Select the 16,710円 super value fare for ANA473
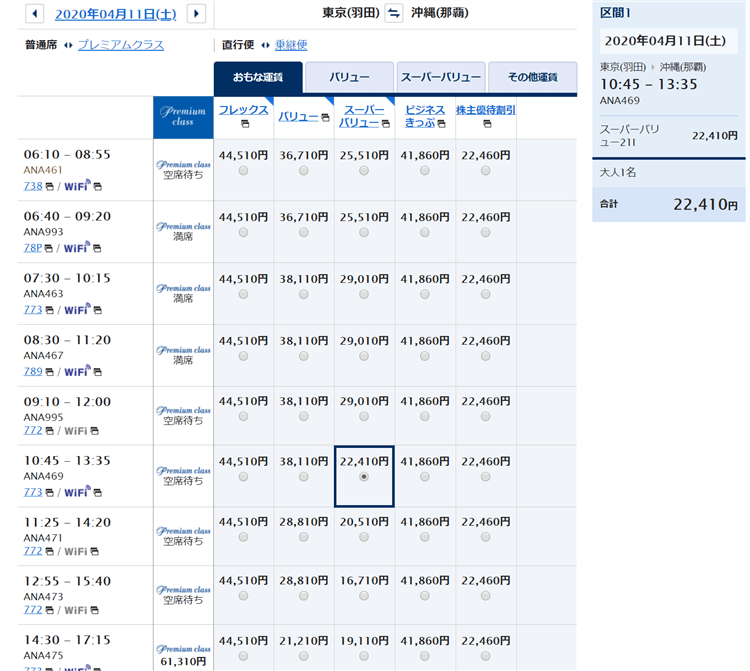 (364, 599)
